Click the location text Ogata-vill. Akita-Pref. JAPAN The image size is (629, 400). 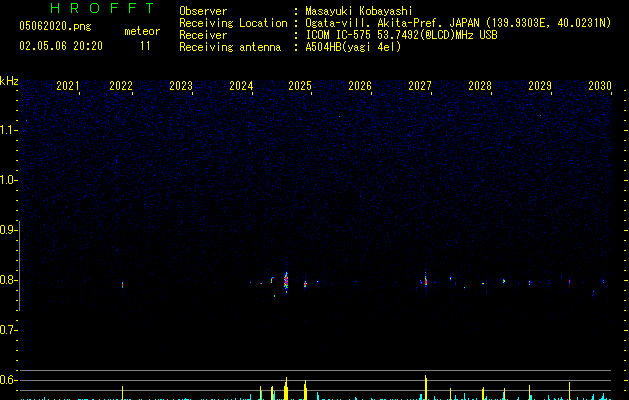click(x=392, y=23)
